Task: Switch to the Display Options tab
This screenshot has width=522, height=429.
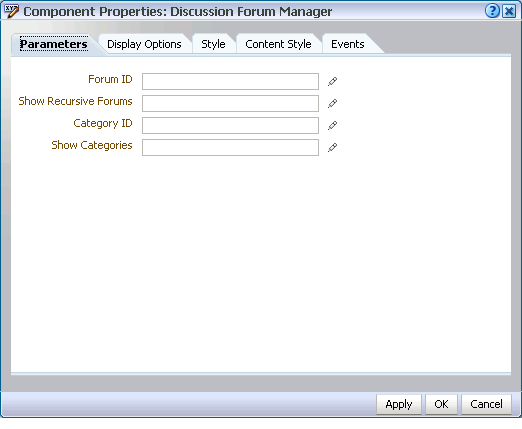Action: click(x=144, y=44)
